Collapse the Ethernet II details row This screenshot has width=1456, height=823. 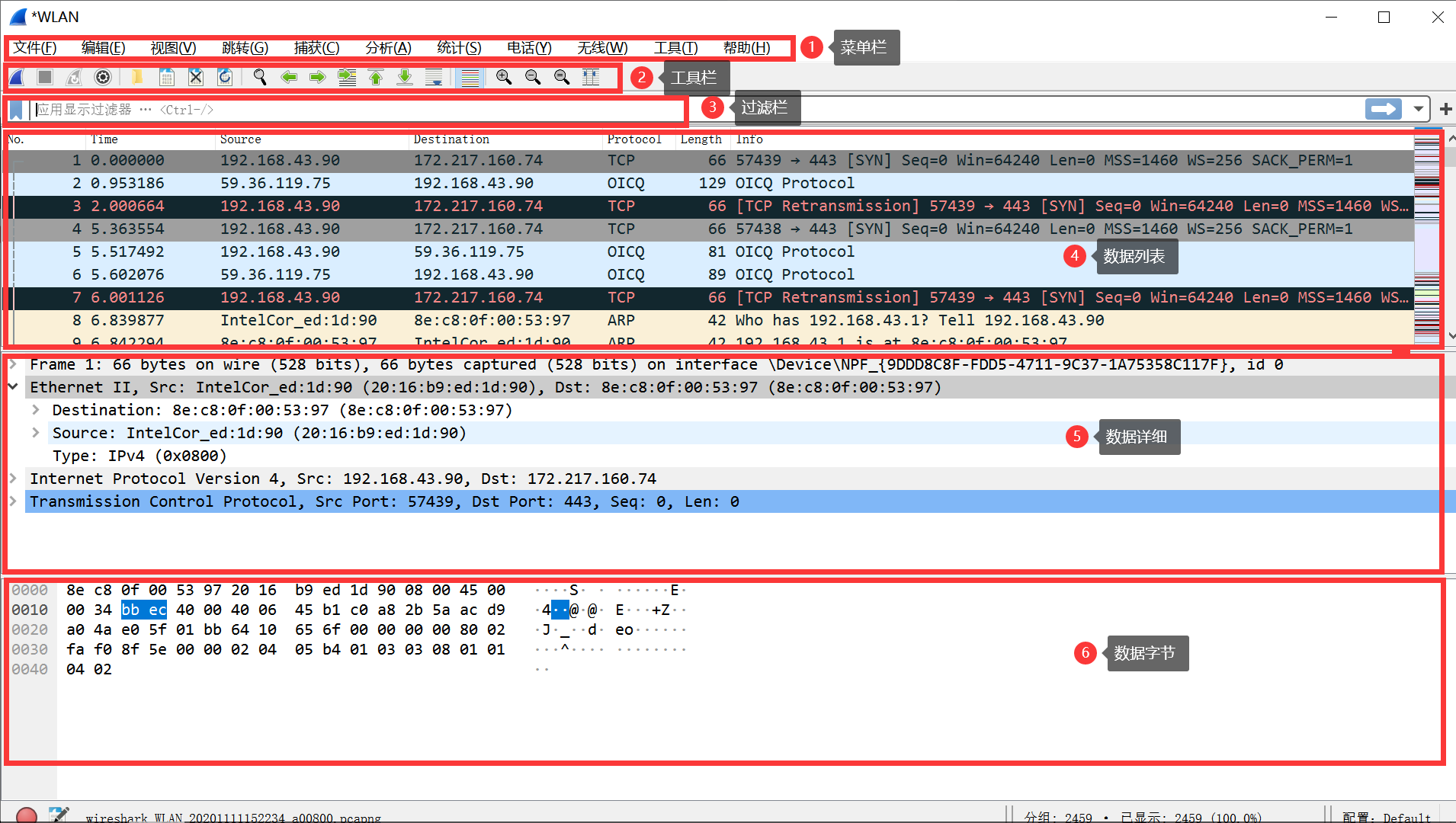pos(13,387)
